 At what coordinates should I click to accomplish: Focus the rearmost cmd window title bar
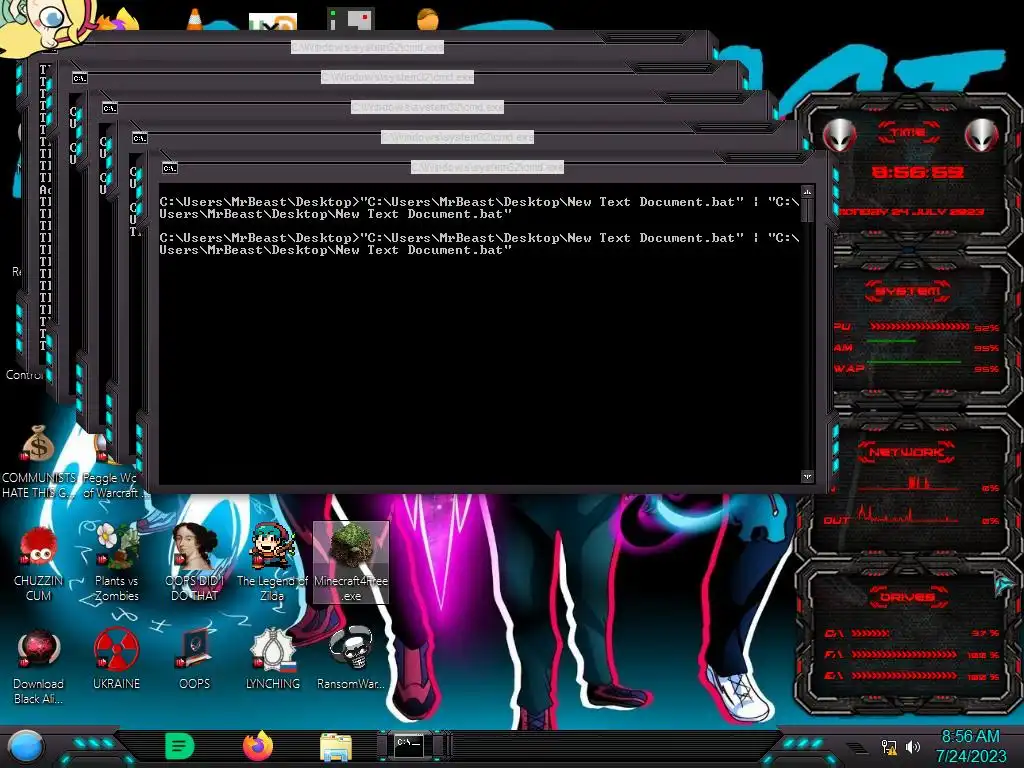[367, 47]
